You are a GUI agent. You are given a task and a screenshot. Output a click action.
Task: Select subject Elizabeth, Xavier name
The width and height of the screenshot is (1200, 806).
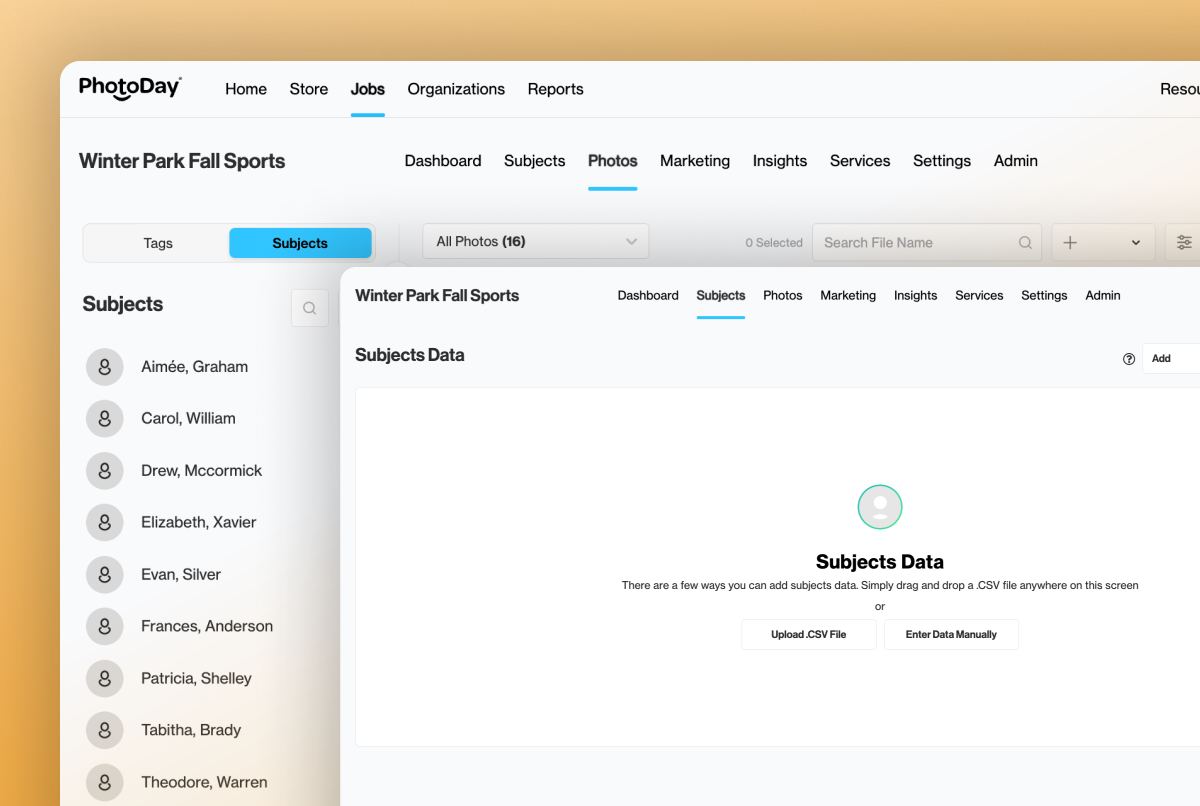[x=199, y=523]
